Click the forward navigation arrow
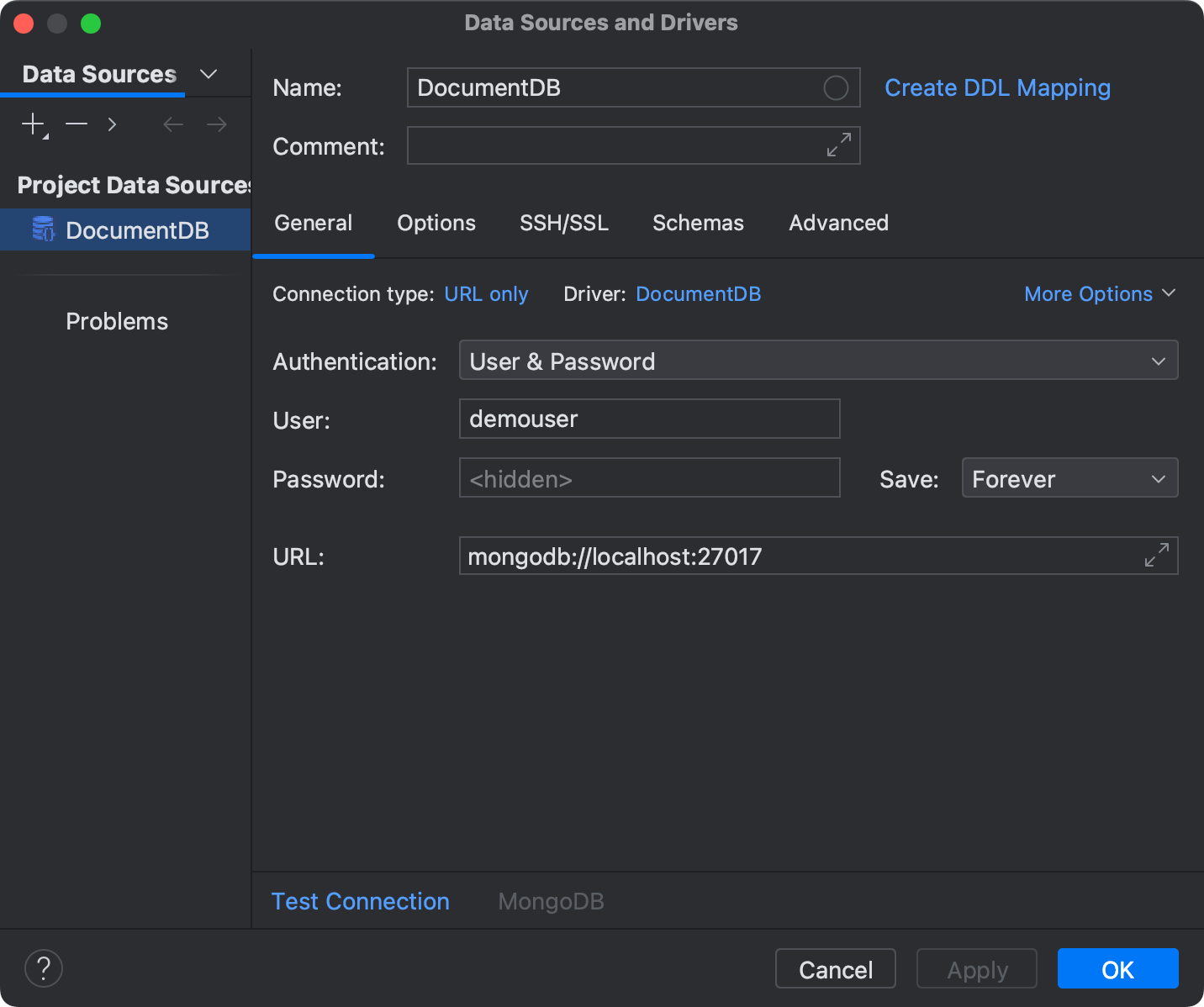1204x1007 pixels. click(x=216, y=124)
